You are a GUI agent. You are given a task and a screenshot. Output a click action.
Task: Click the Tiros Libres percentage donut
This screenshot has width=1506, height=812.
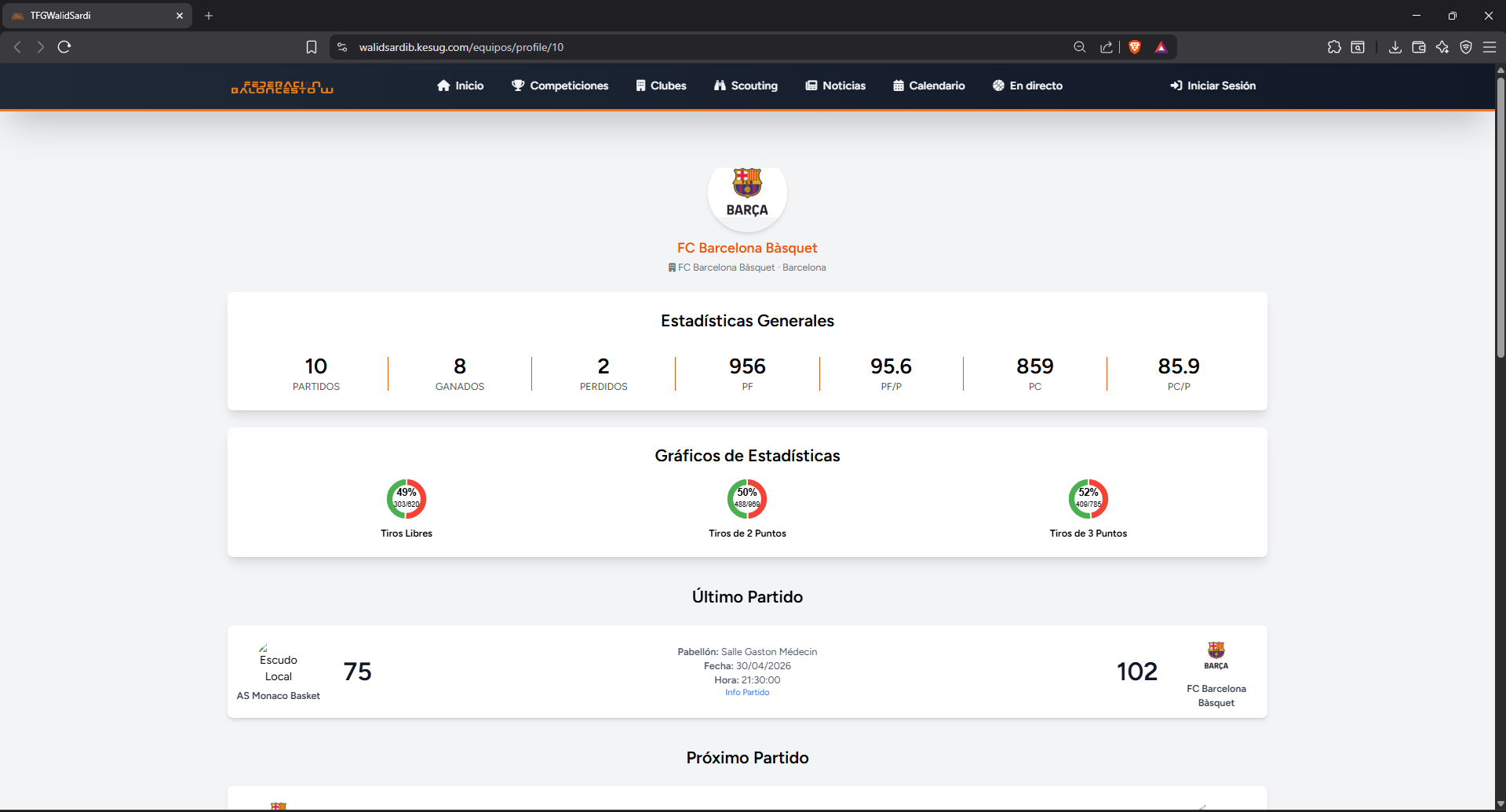[x=406, y=499]
